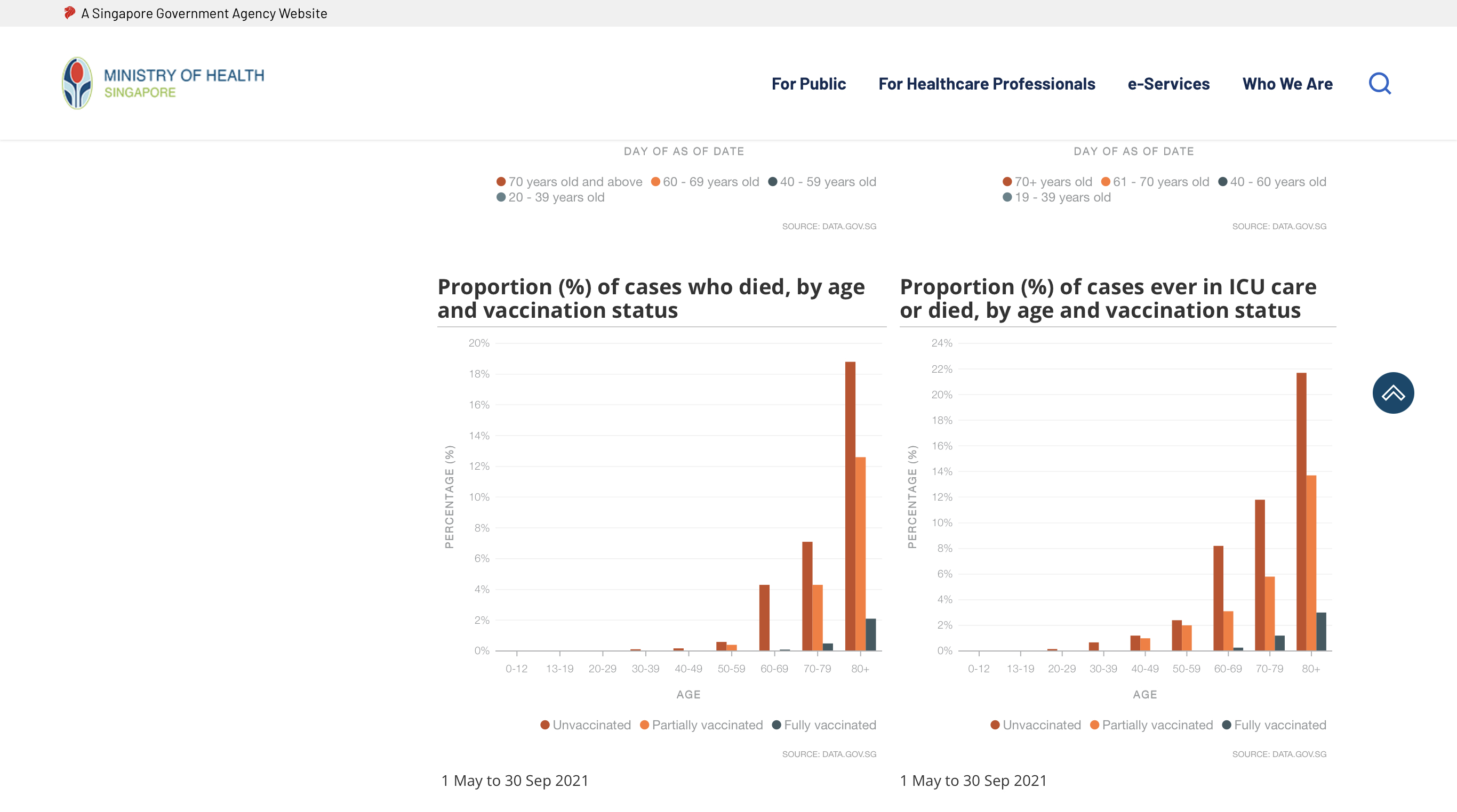Toggle Partially vaccinated legend in deaths chart
1457x812 pixels.
pyautogui.click(x=701, y=725)
